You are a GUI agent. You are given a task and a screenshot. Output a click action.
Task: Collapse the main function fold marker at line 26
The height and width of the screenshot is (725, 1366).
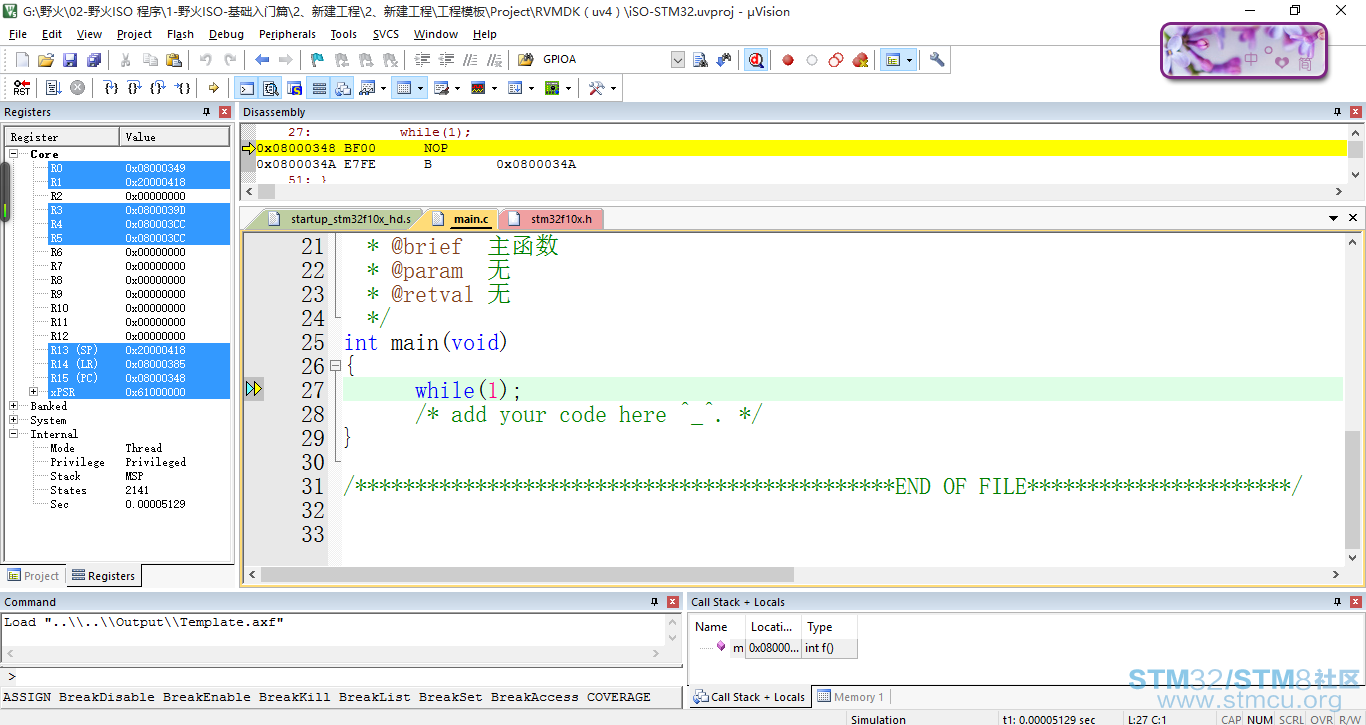pyautogui.click(x=335, y=366)
